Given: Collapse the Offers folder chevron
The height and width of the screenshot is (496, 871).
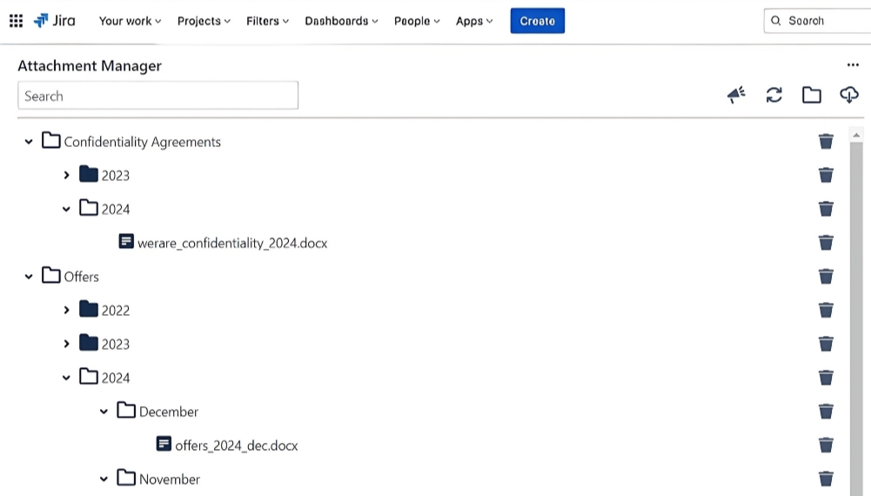Looking at the screenshot, I should point(29,276).
